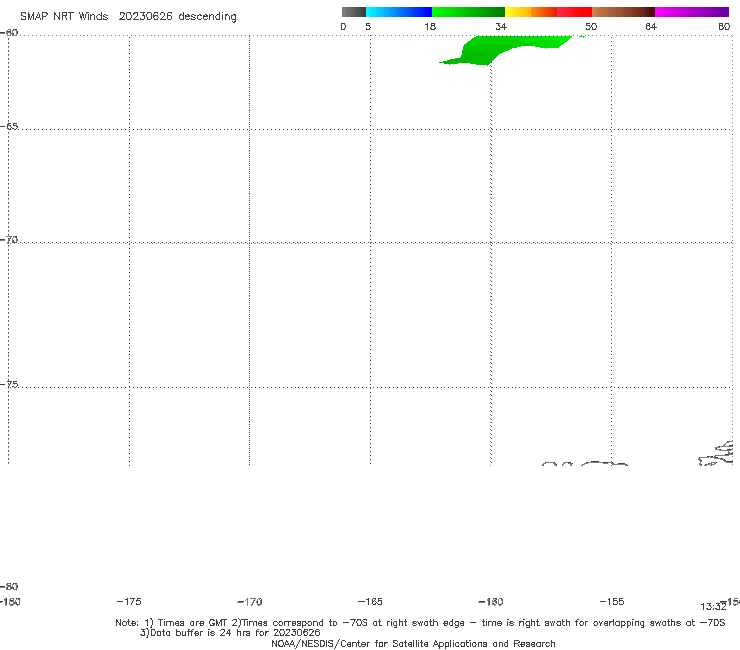Click the longitude label -175
This screenshot has height=650, width=740.
click(129, 601)
